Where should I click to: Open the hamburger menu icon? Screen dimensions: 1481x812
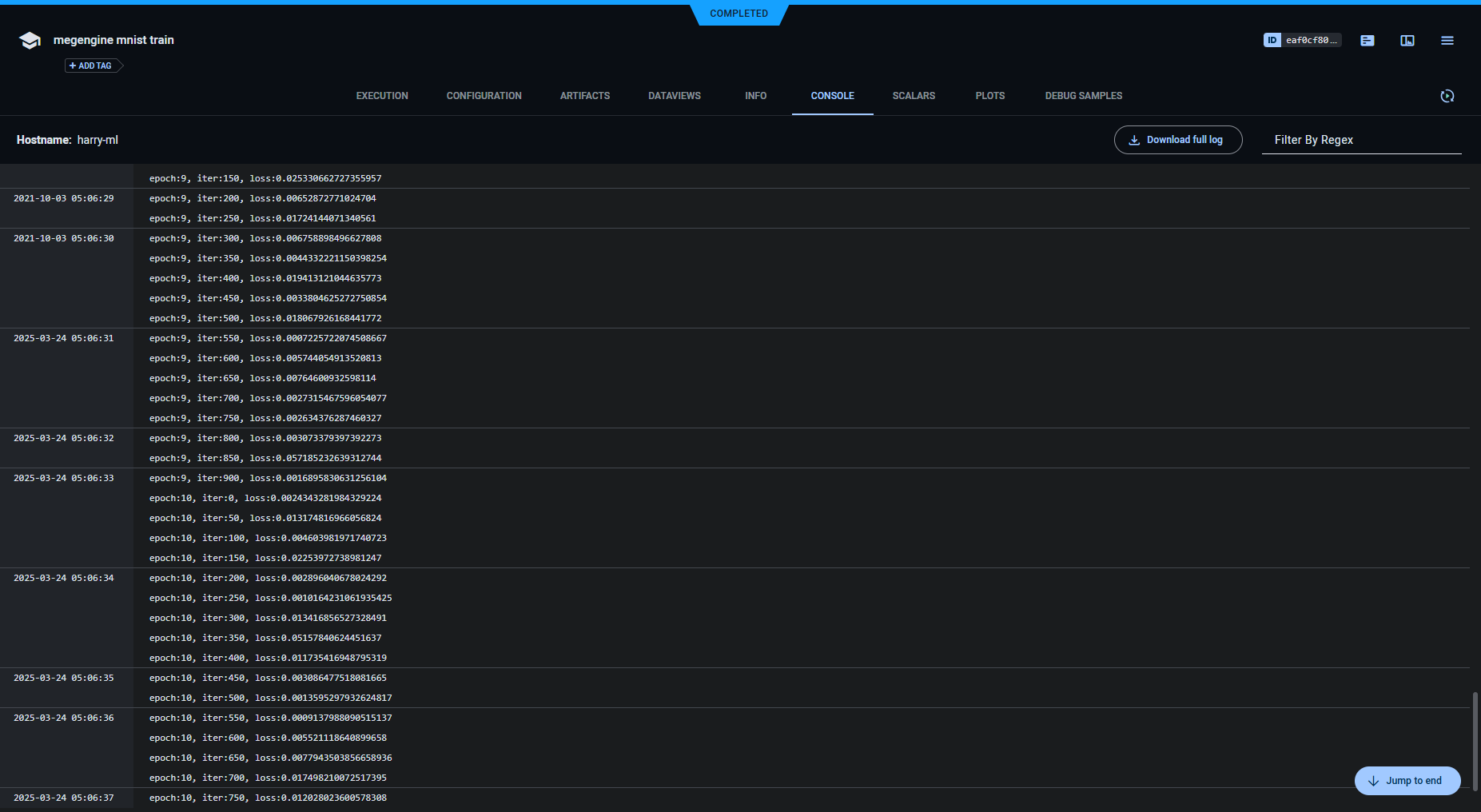(1447, 40)
